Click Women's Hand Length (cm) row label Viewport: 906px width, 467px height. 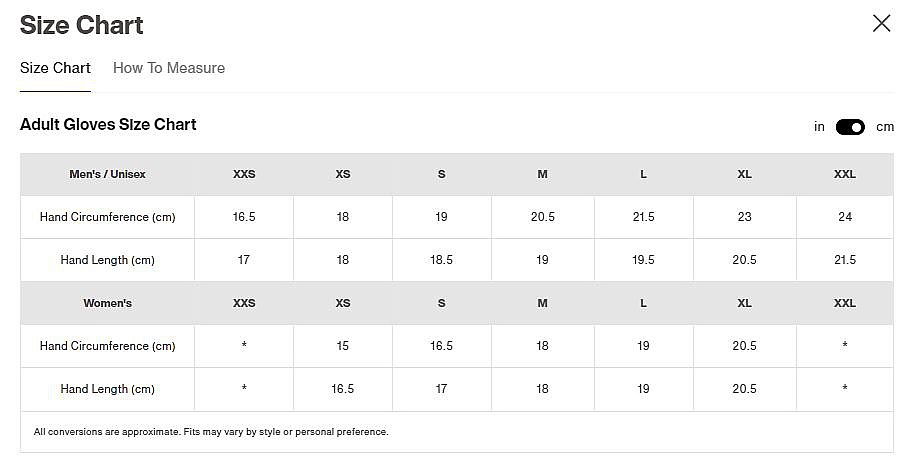coord(107,389)
